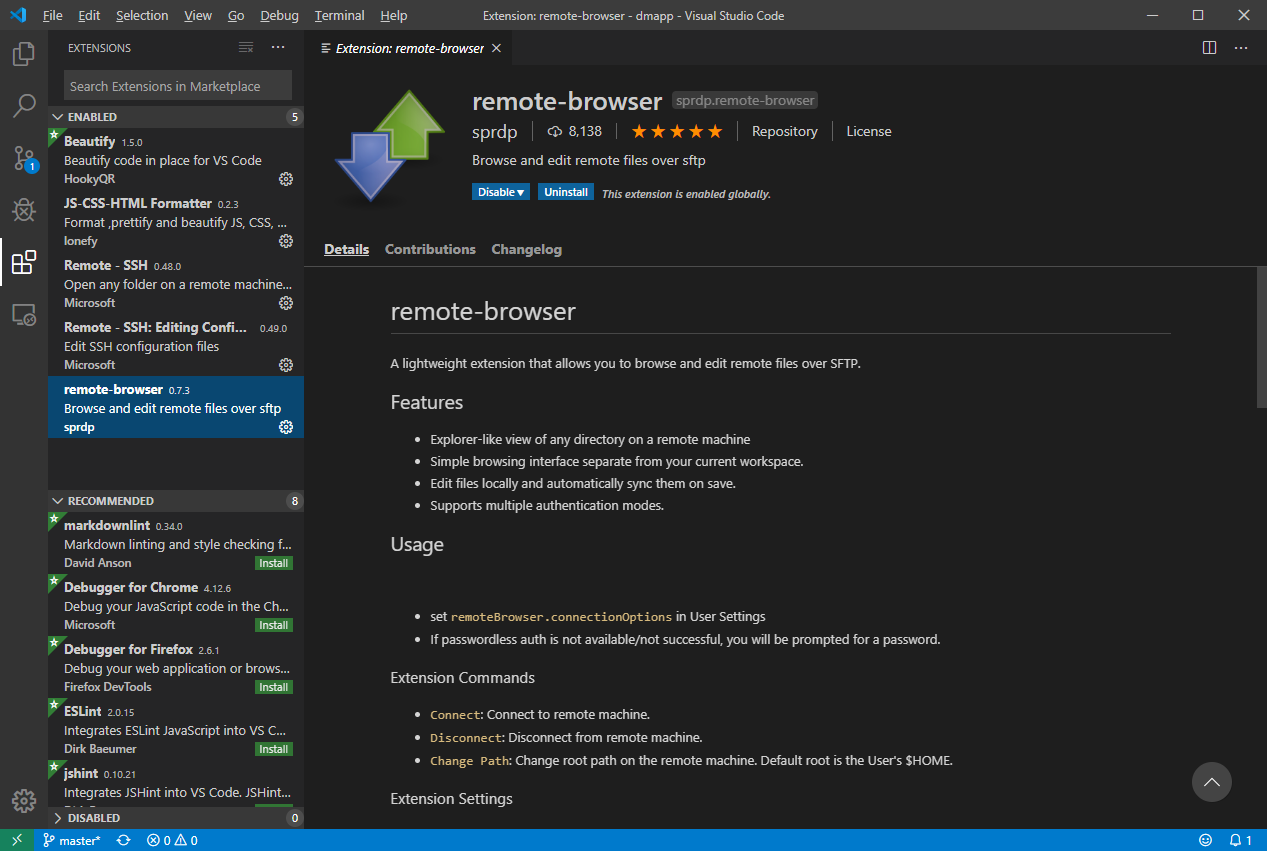This screenshot has height=851, width=1267.
Task: Open the Debug menu
Action: (x=279, y=16)
